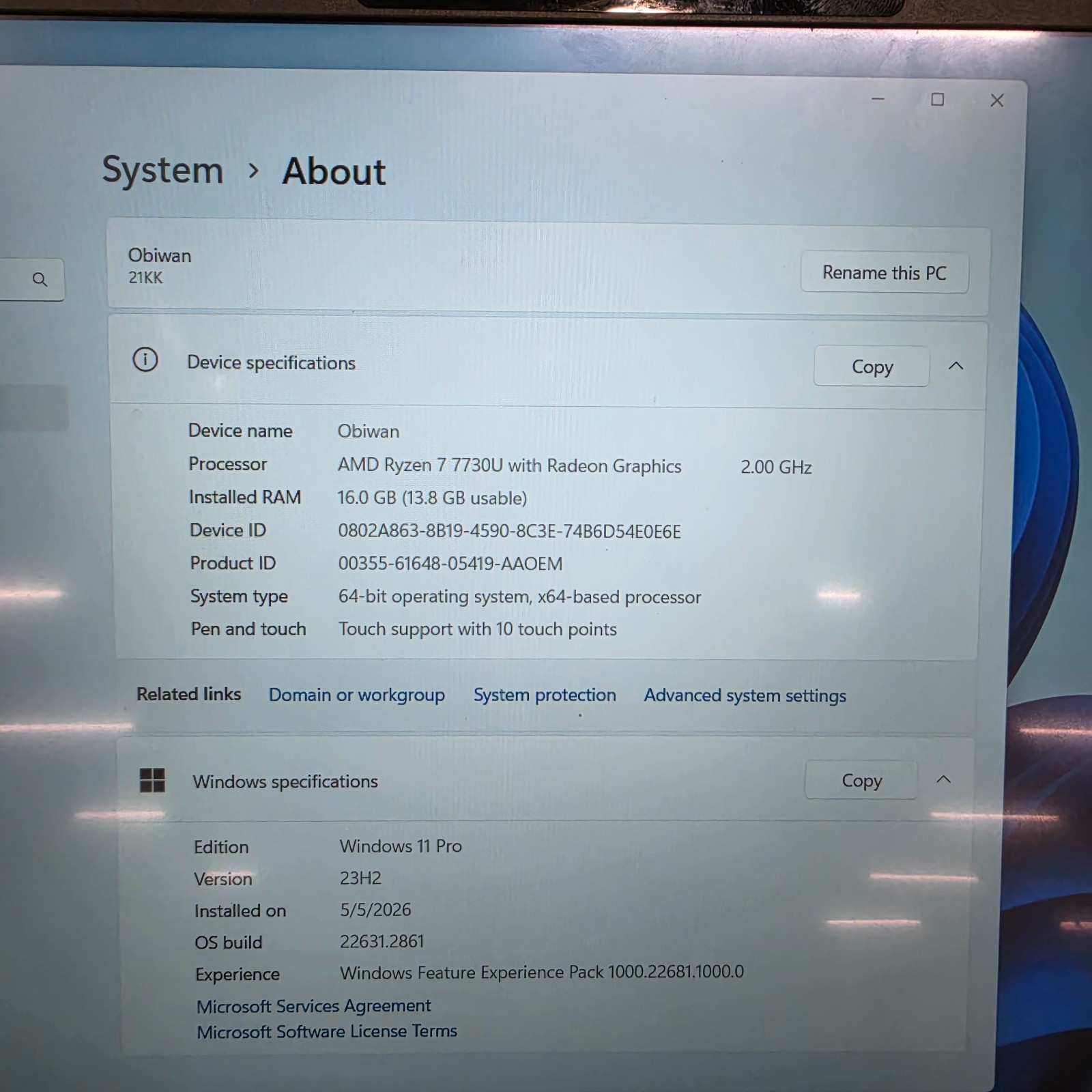Screen dimensions: 1092x1092
Task: Collapse the Device specifications section
Action: tap(955, 366)
